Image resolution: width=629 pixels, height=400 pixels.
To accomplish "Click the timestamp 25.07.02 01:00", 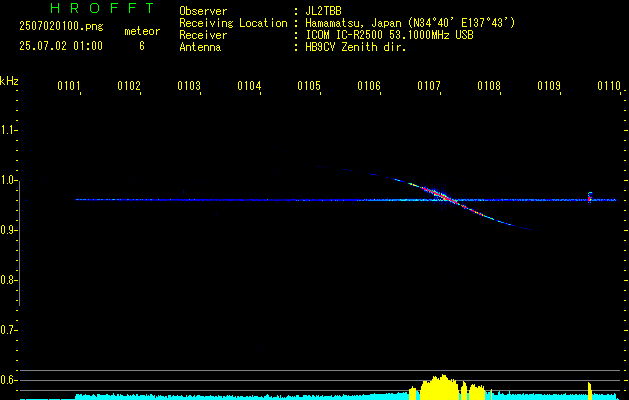I will 61,46.
